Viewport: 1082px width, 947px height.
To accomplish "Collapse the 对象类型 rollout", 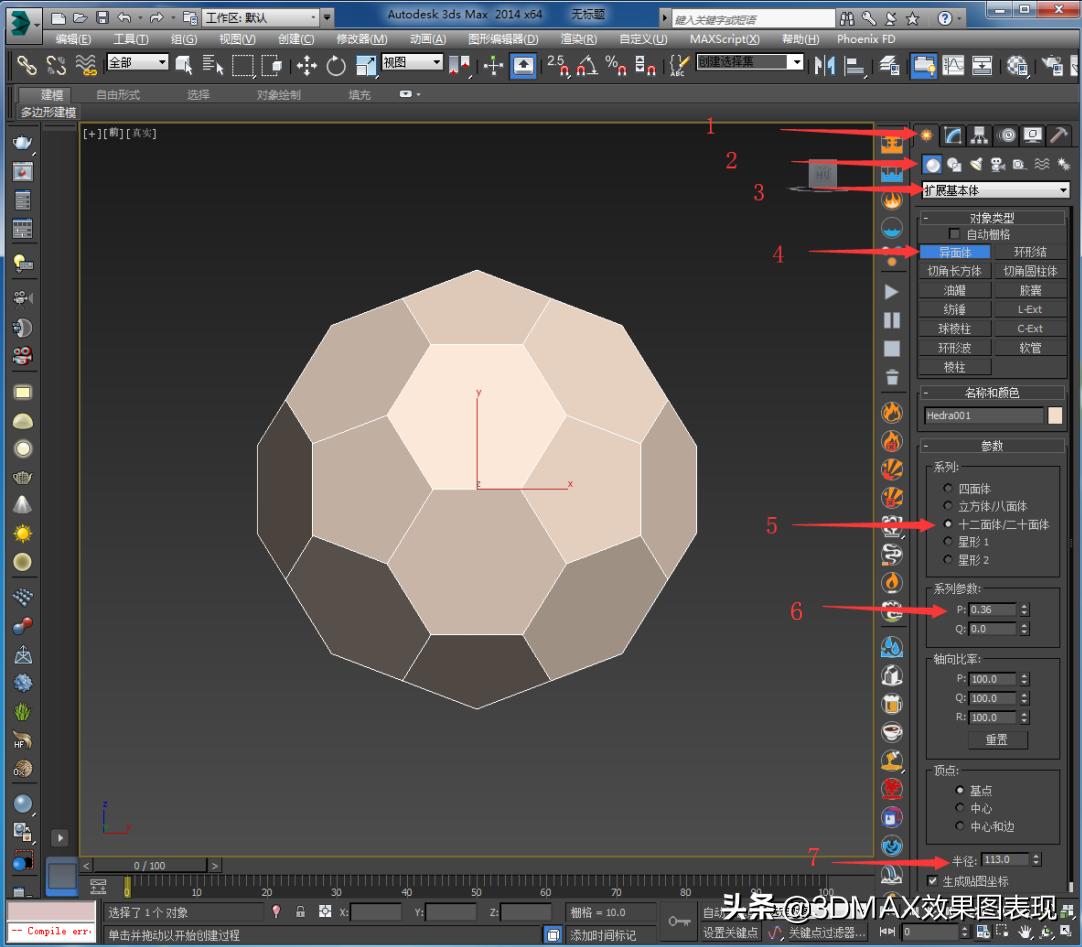I will (993, 217).
